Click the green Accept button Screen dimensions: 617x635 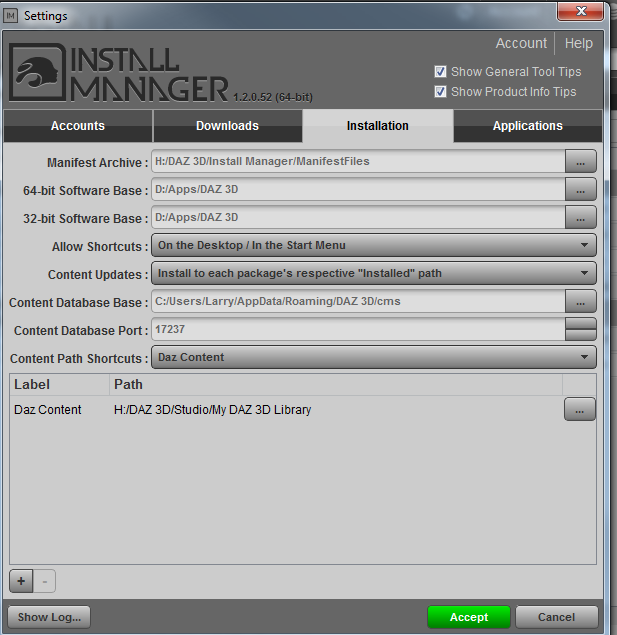(x=469, y=617)
